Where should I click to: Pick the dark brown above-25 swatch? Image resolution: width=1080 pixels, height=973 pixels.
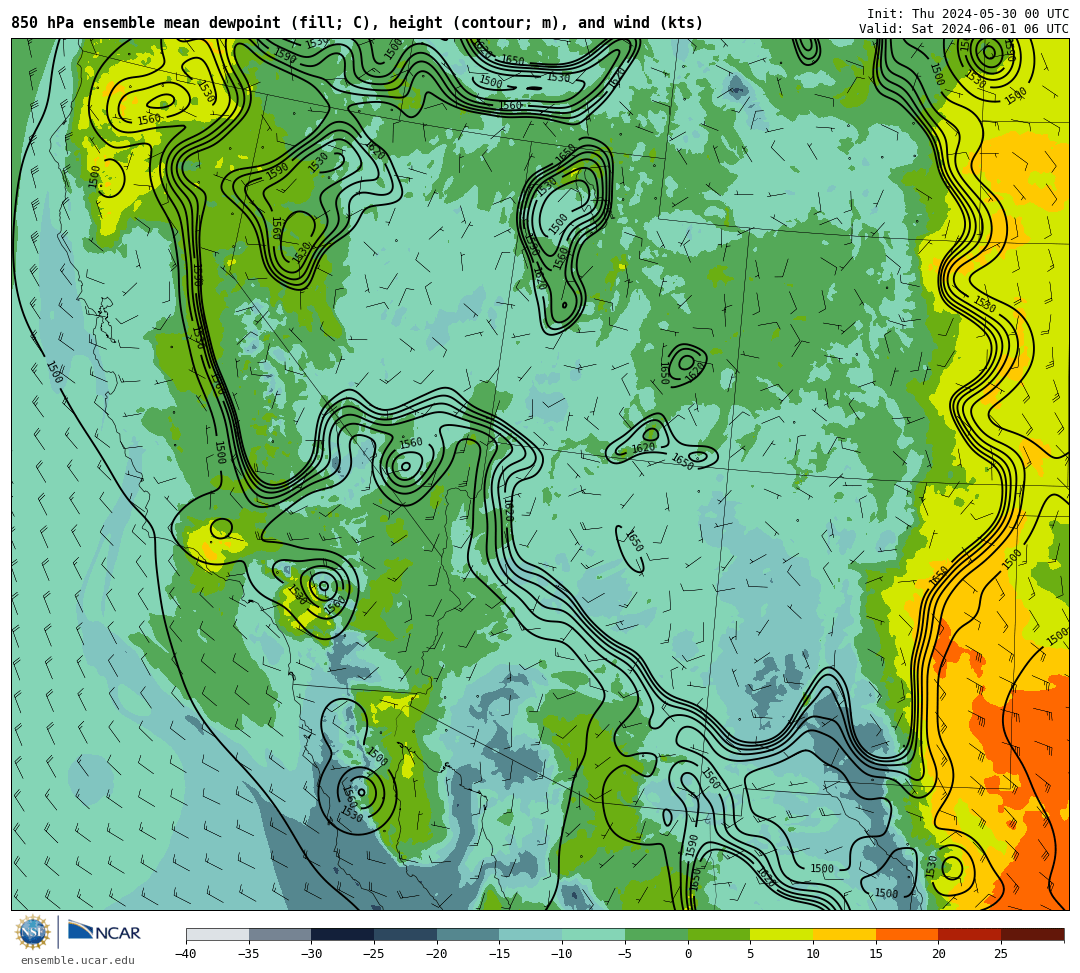pos(1032,934)
